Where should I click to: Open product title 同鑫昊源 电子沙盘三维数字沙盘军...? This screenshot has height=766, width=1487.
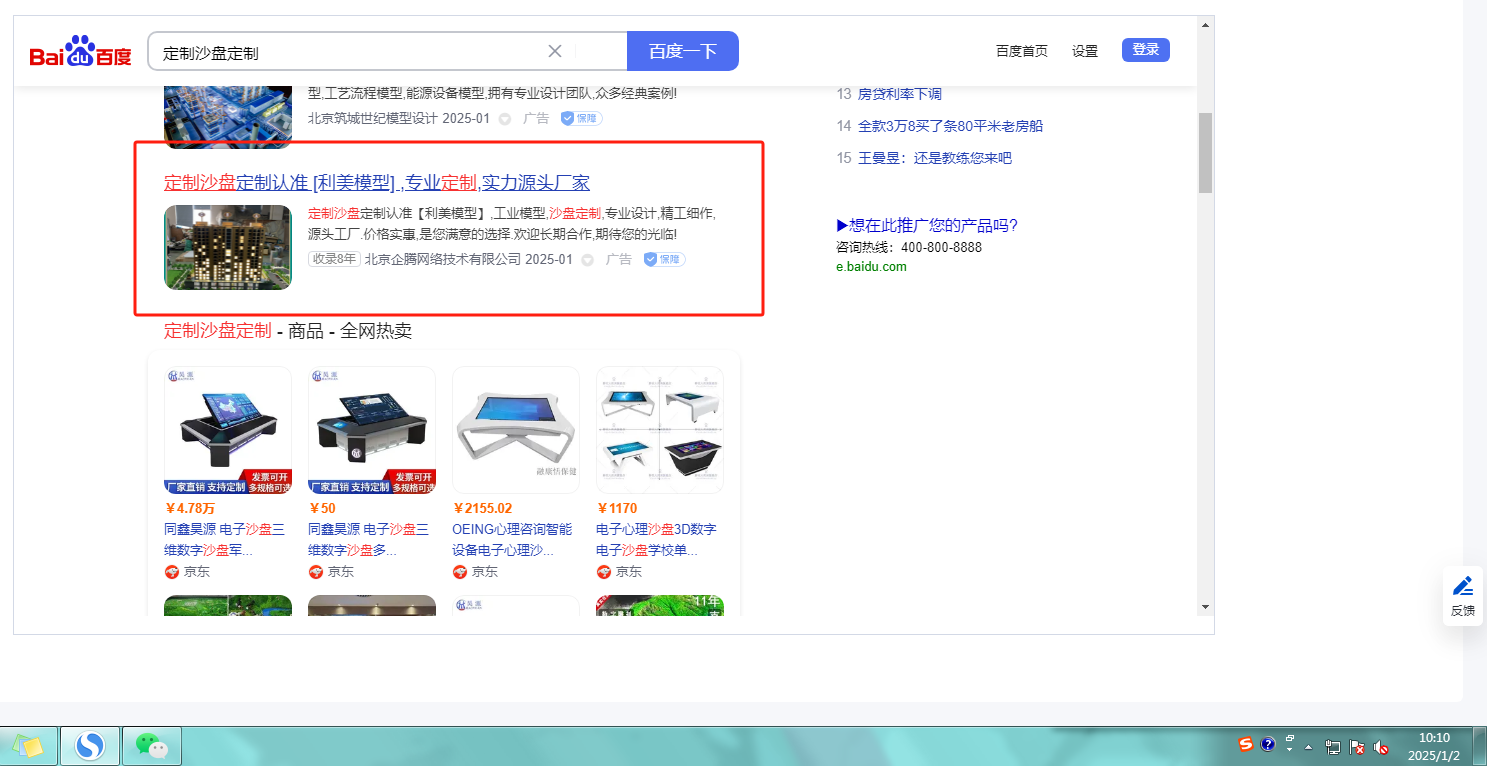tap(224, 540)
